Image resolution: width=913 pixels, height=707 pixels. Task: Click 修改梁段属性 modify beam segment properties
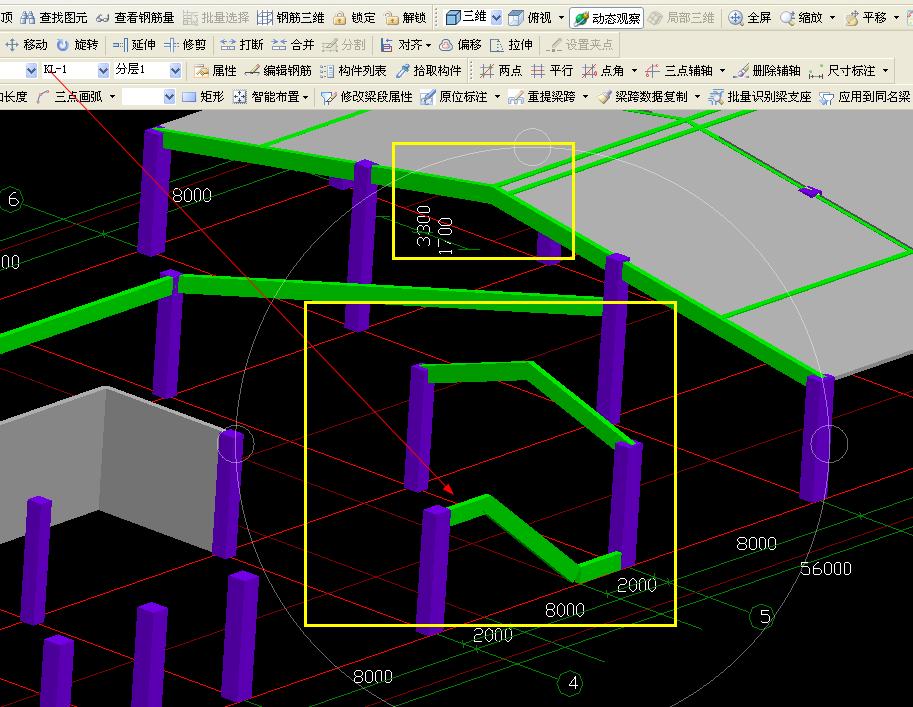pos(367,97)
